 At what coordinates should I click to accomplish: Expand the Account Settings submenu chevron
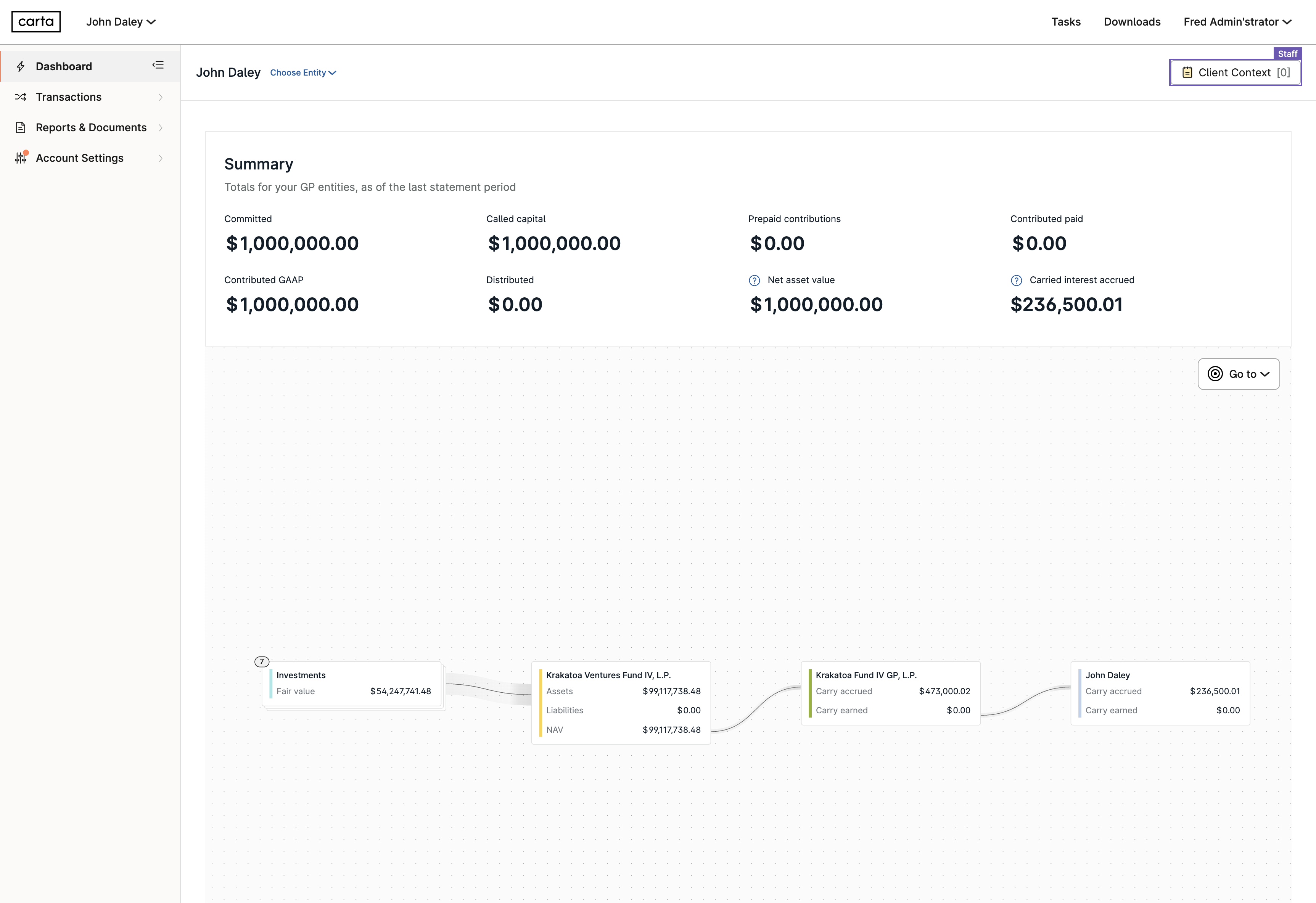(161, 159)
